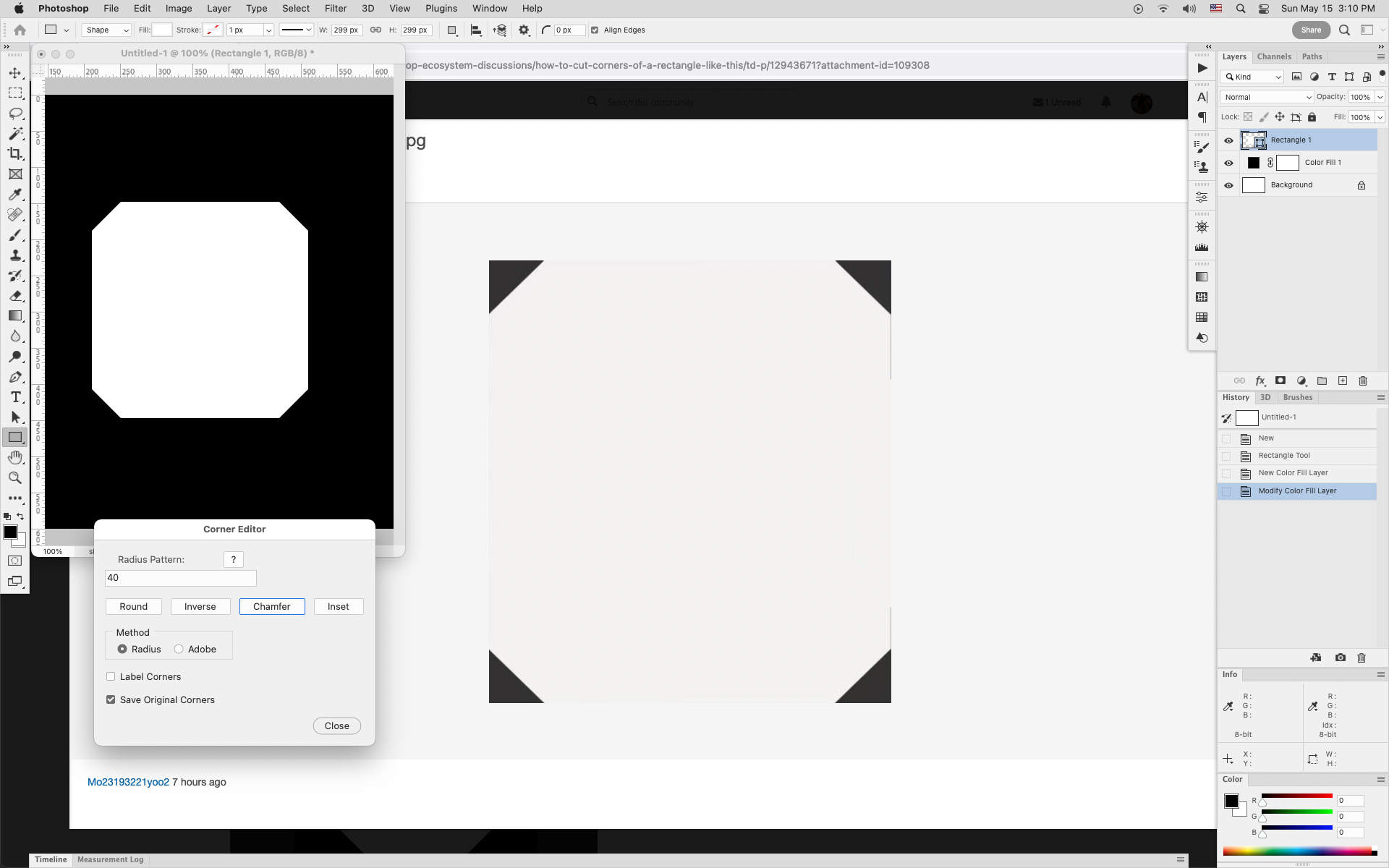Select the Zoom tool
This screenshot has width=1389, height=868.
click(15, 478)
